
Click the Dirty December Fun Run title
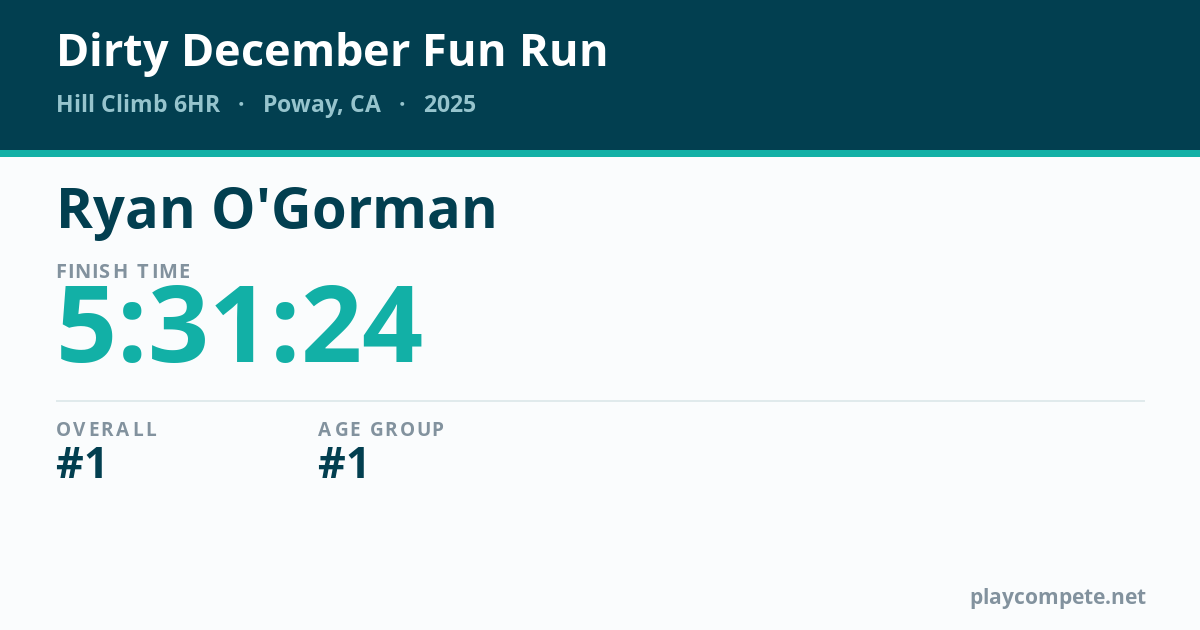pyautogui.click(x=332, y=52)
